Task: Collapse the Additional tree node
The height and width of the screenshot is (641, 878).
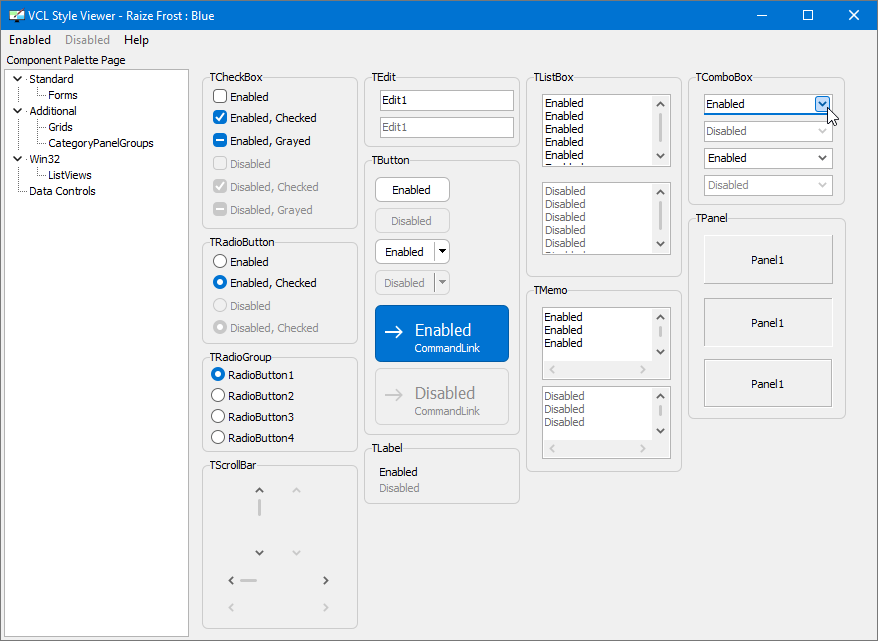Action: 17,111
